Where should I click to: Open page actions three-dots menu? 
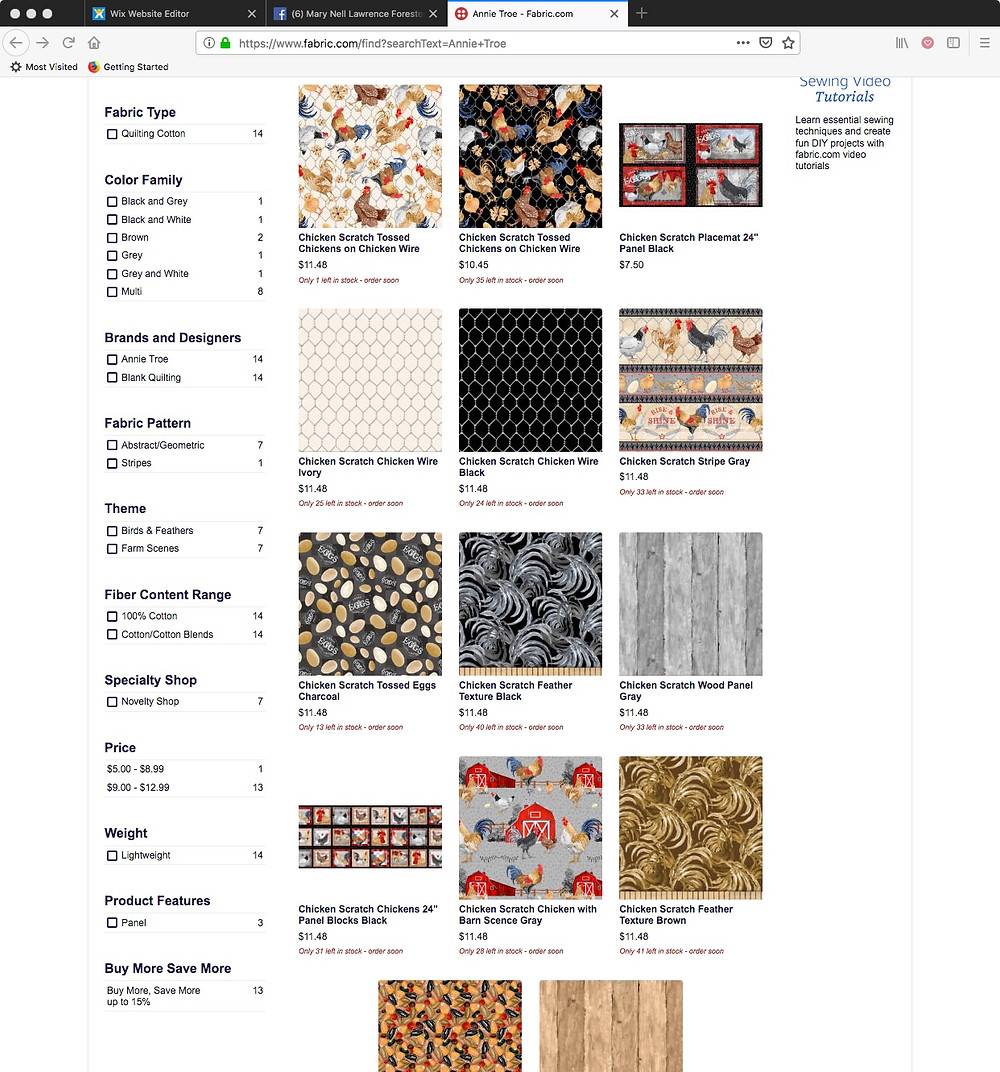coord(743,43)
